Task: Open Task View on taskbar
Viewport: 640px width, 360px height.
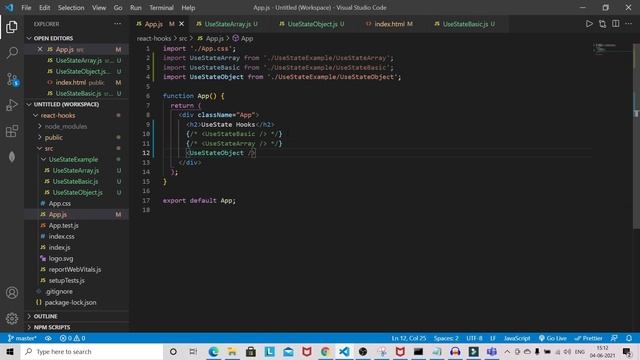Action: coord(193,352)
